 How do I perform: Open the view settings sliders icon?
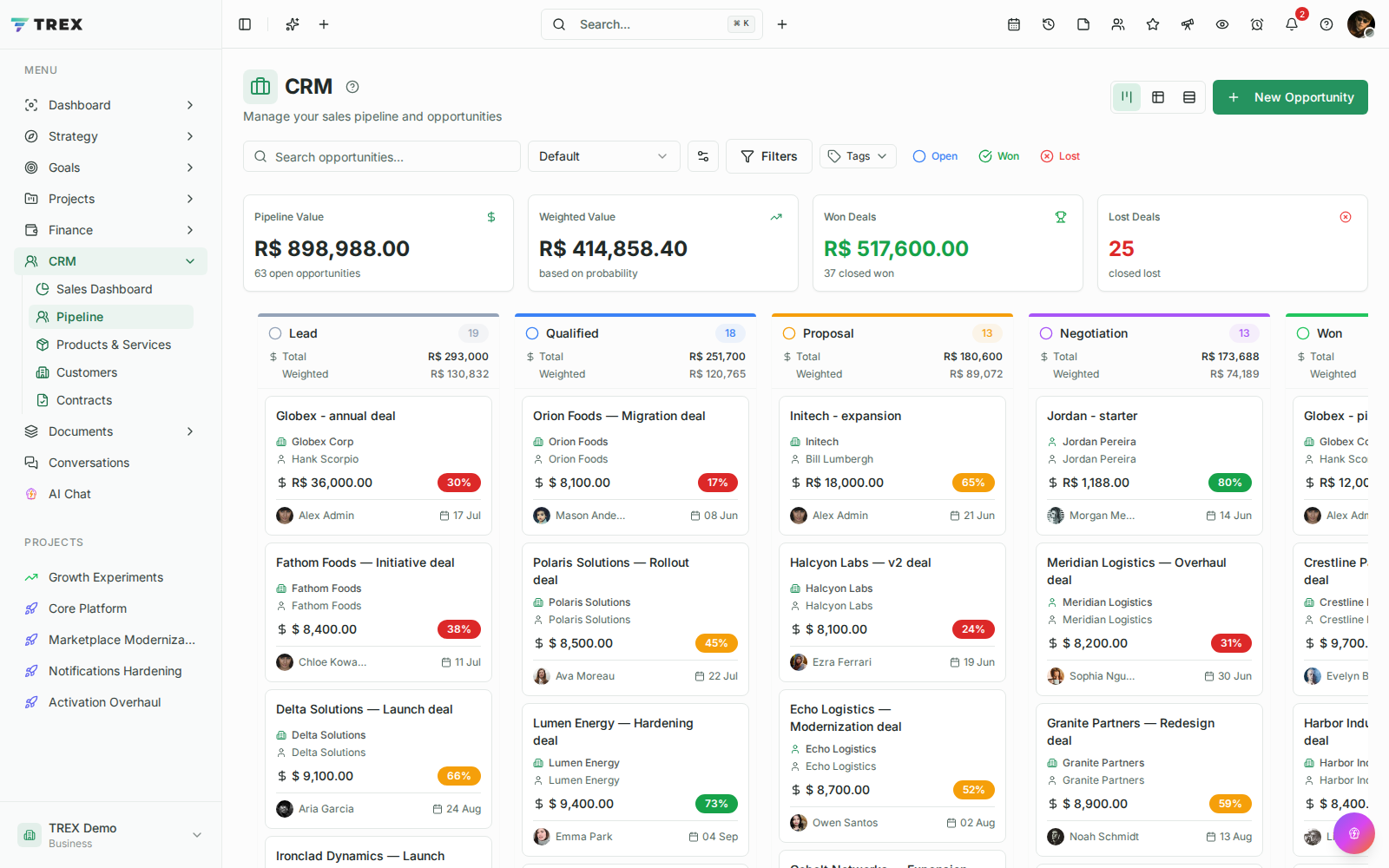(703, 156)
